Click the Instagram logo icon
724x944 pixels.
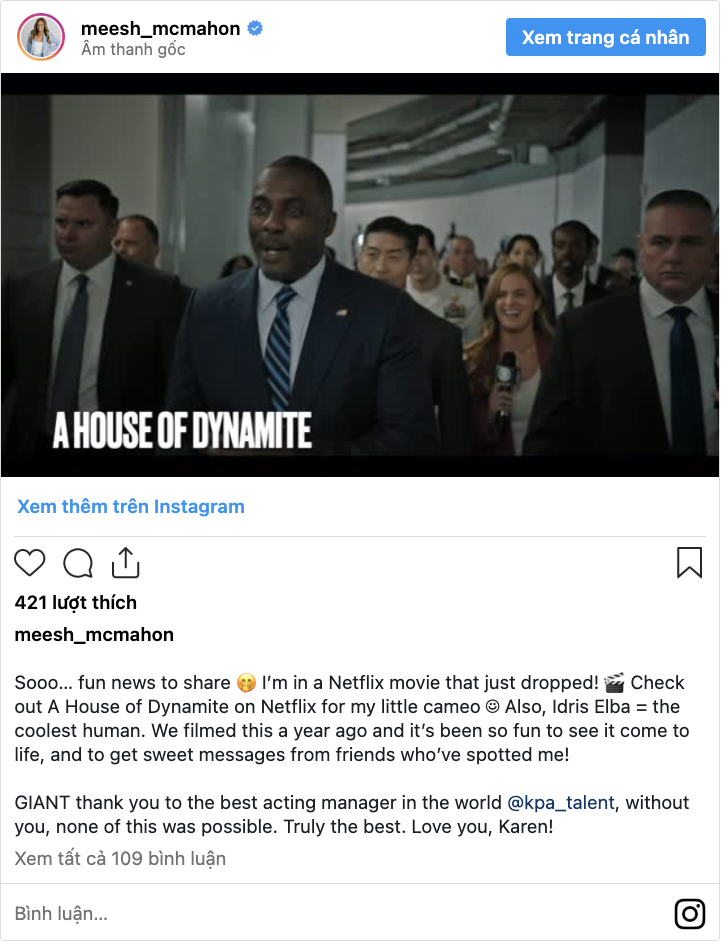[x=690, y=914]
